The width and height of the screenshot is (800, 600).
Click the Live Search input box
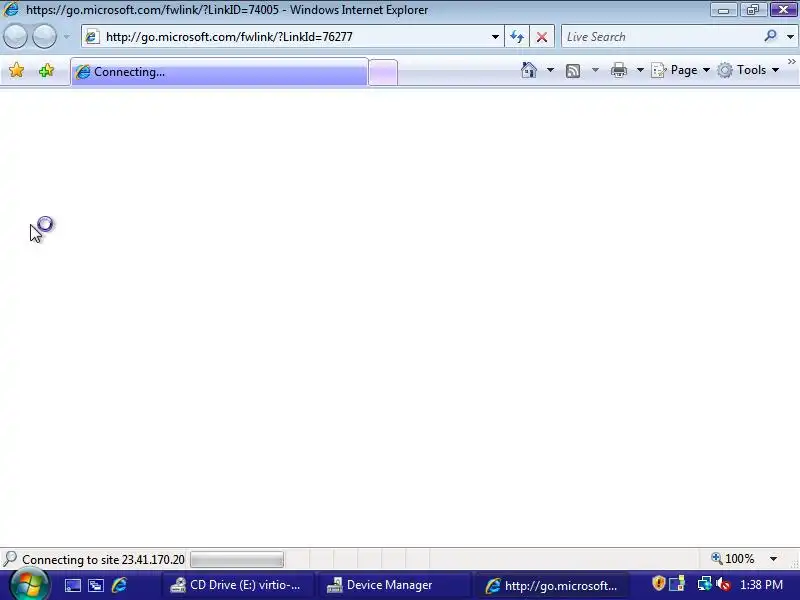pyautogui.click(x=661, y=37)
